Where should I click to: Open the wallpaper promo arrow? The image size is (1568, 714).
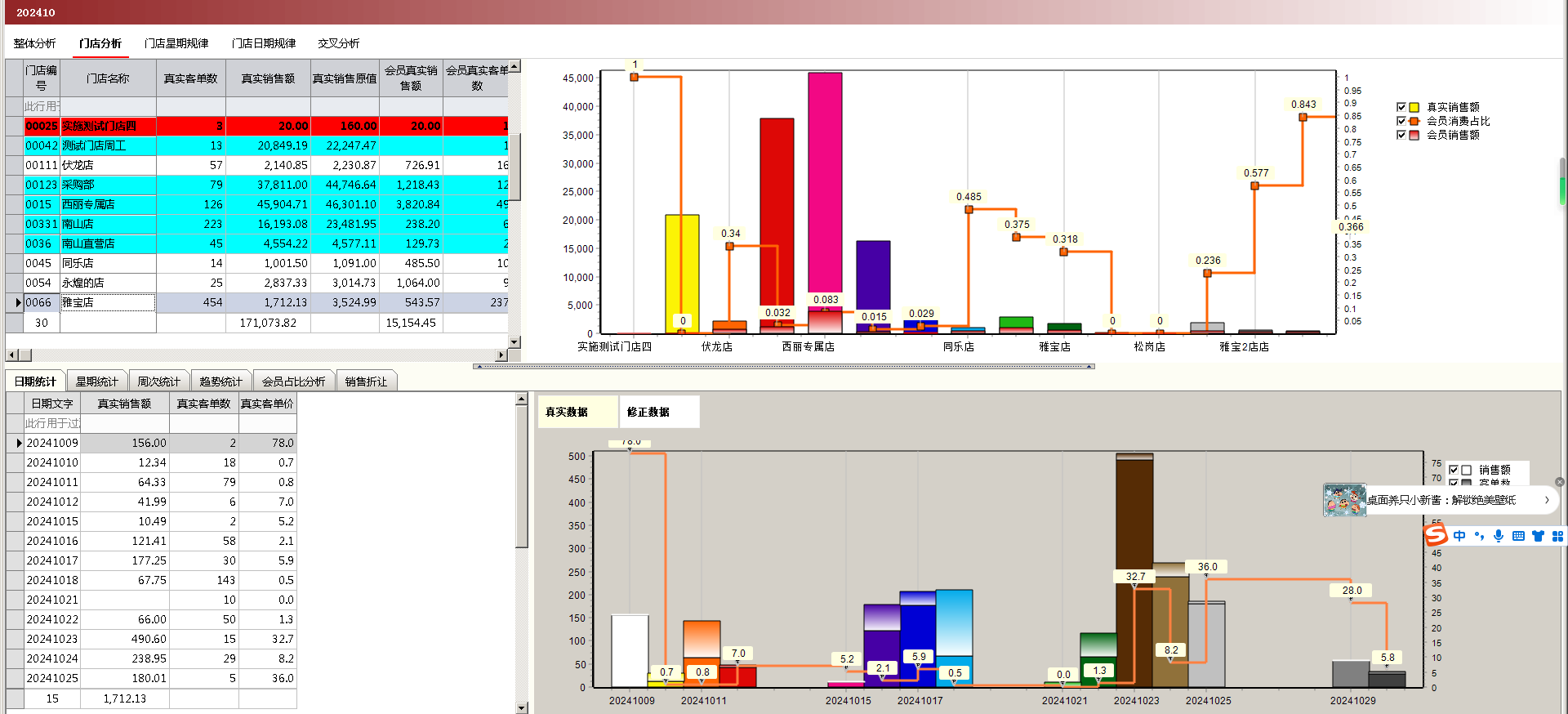(1547, 500)
